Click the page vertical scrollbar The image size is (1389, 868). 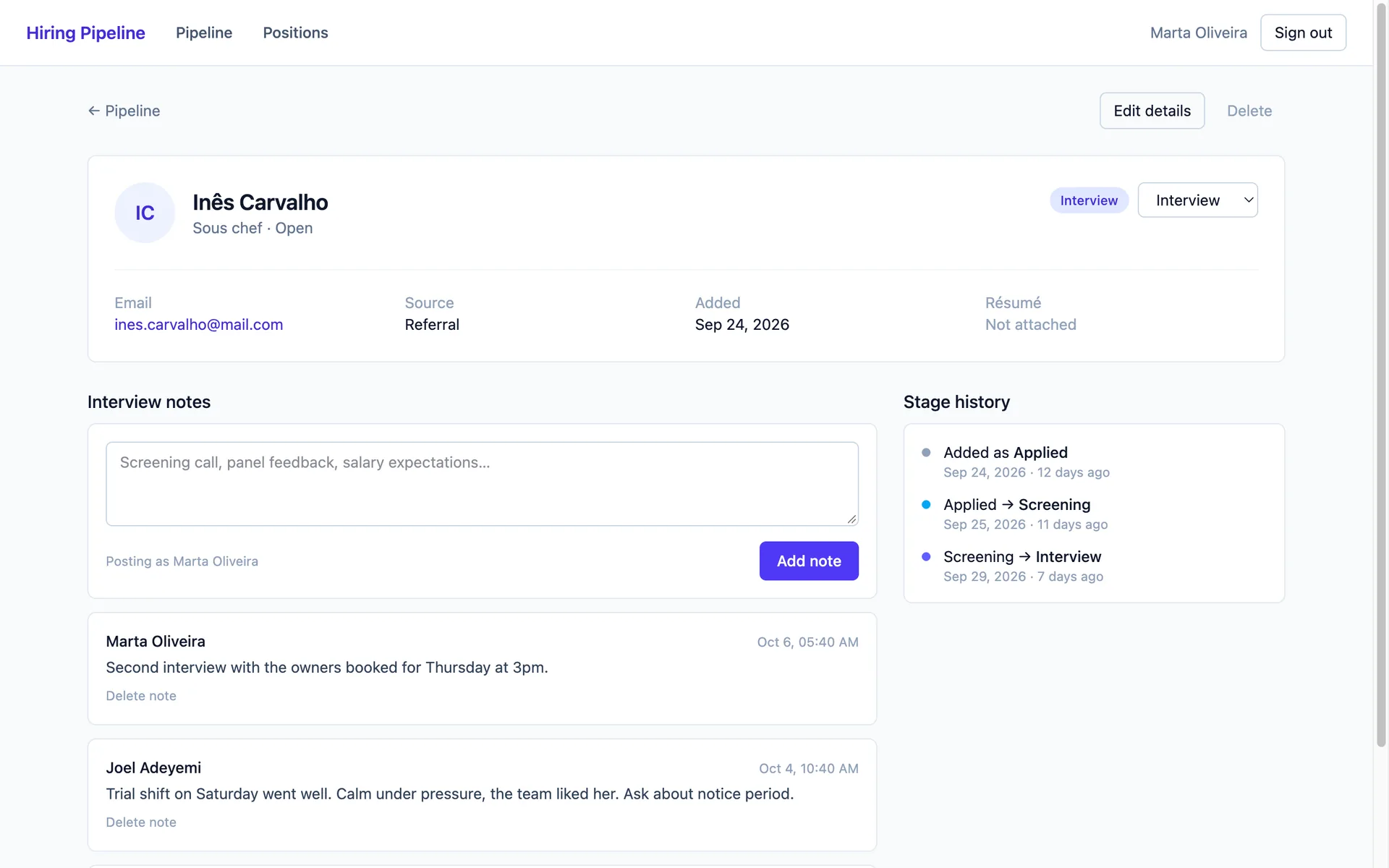(1381, 376)
